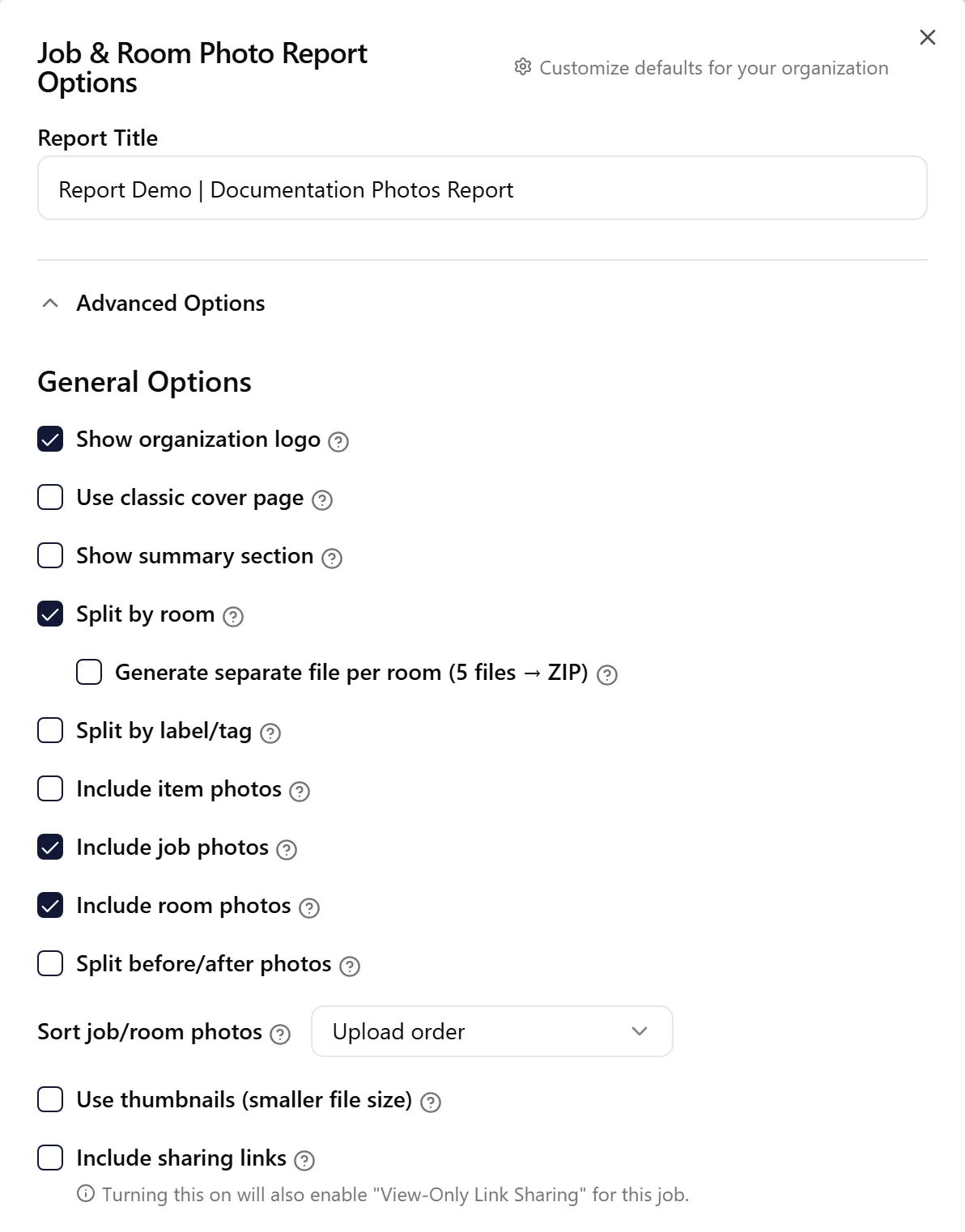Open help icon for Include room photos
The image size is (965, 1232).
point(309,908)
